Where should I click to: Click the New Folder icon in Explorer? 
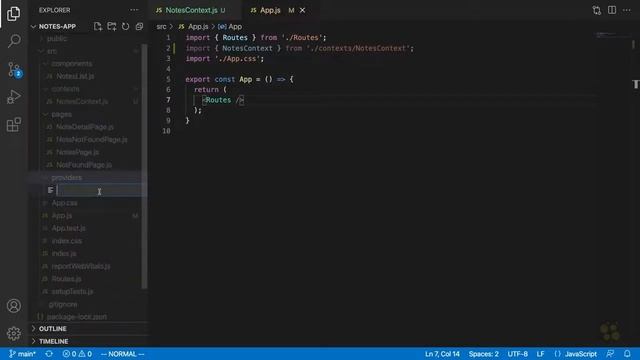(x=111, y=27)
